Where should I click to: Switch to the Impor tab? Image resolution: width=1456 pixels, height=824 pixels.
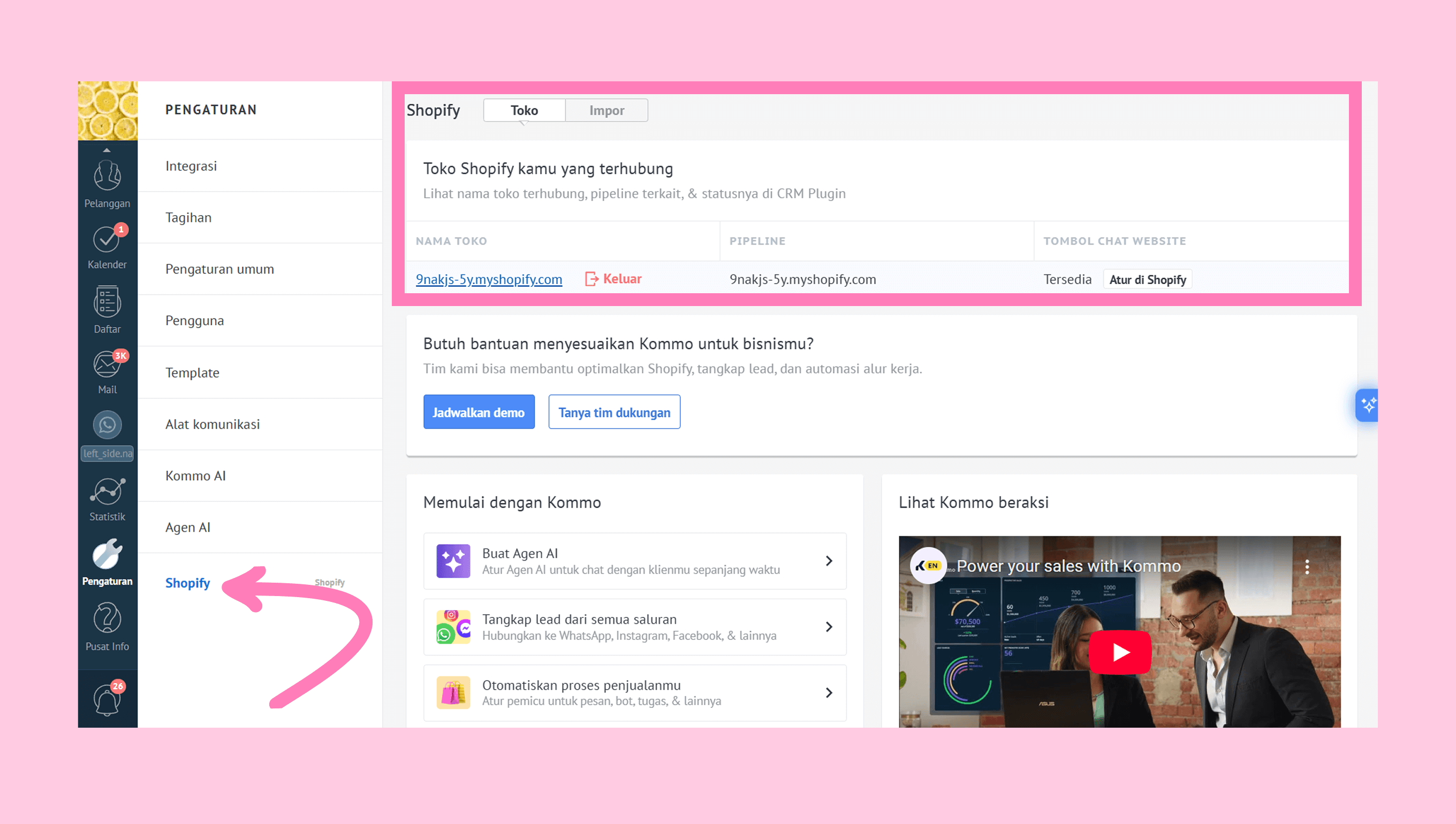[x=606, y=110]
